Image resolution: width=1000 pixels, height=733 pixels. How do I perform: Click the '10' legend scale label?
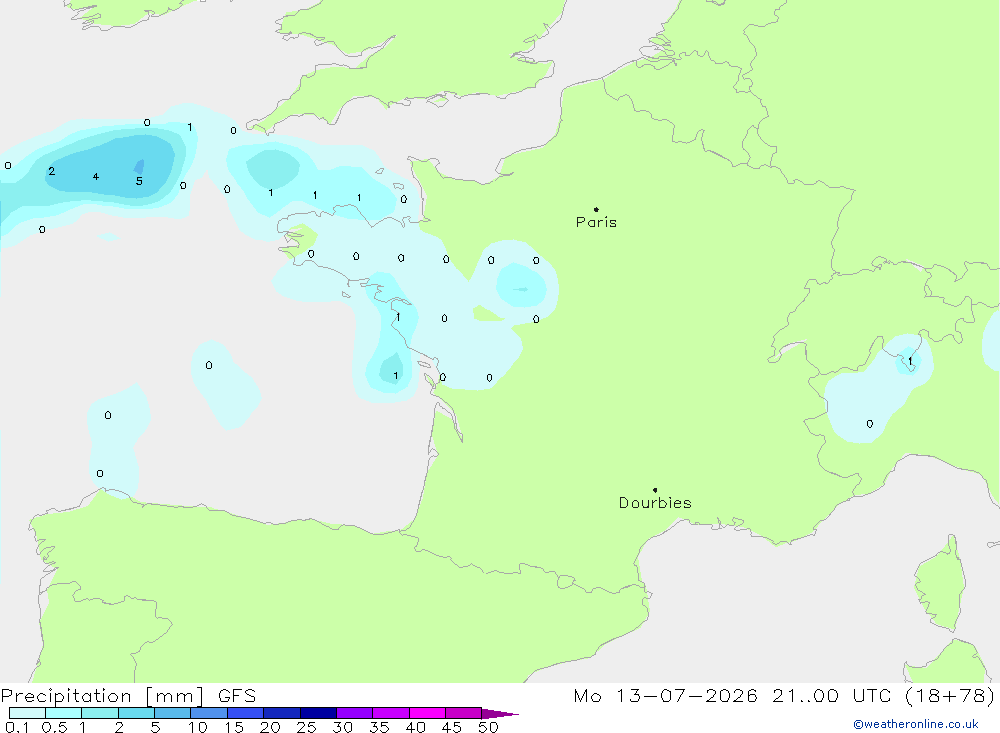(x=198, y=727)
